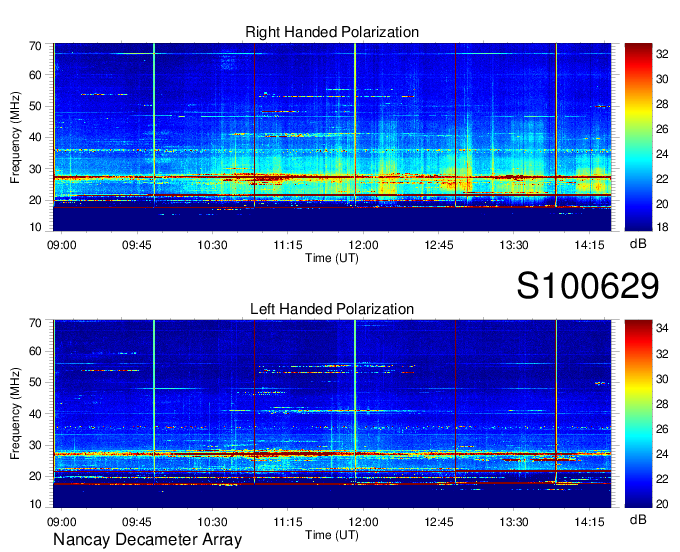Click the '40' frequency tick of Right Handed plot
The image size is (680, 552).
[x=36, y=137]
